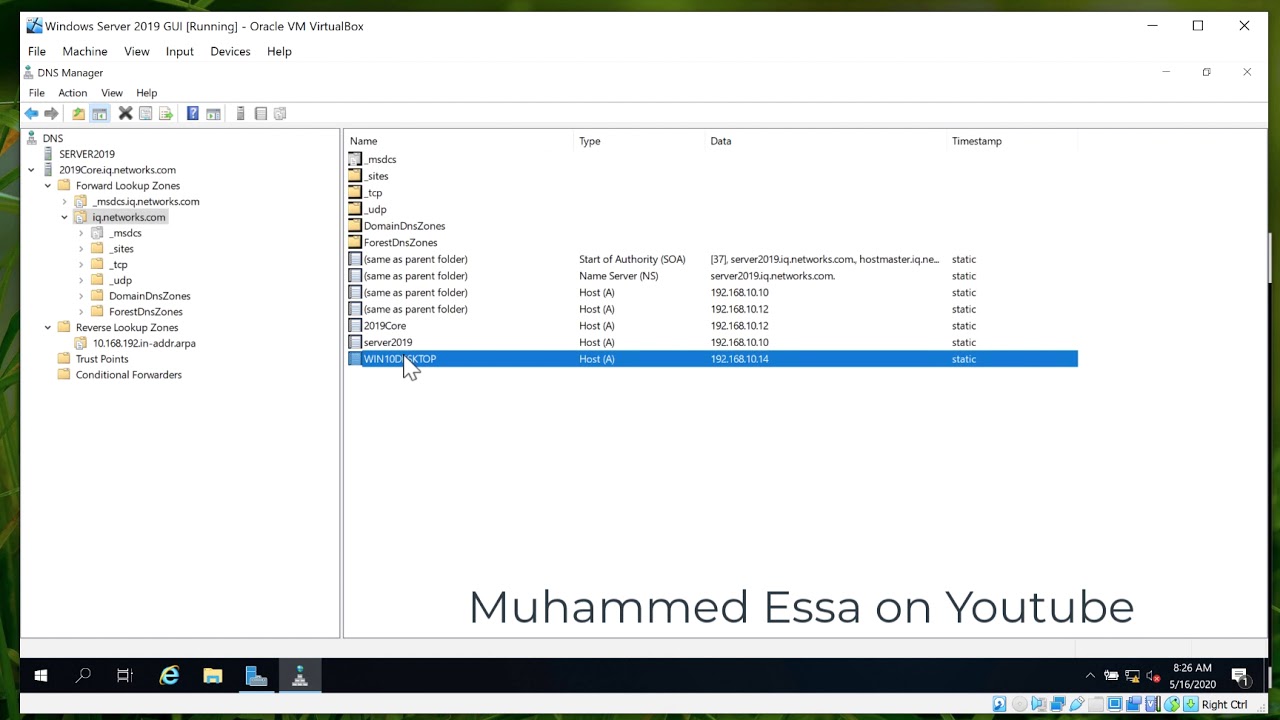The height and width of the screenshot is (720, 1280).
Task: Open the DNS Manager File menu
Action: click(x=37, y=93)
